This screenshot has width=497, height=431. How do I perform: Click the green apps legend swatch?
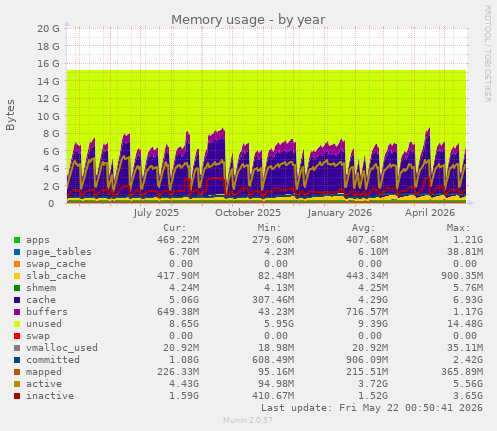17,240
